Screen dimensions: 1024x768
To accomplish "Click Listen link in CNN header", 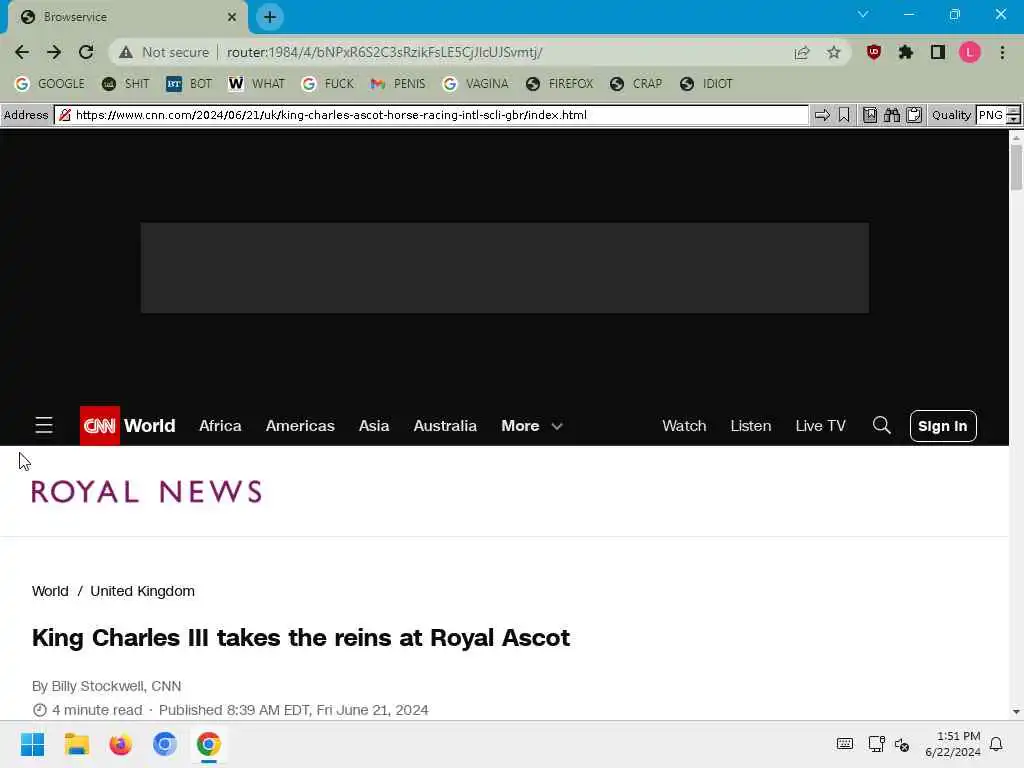I will pos(750,426).
